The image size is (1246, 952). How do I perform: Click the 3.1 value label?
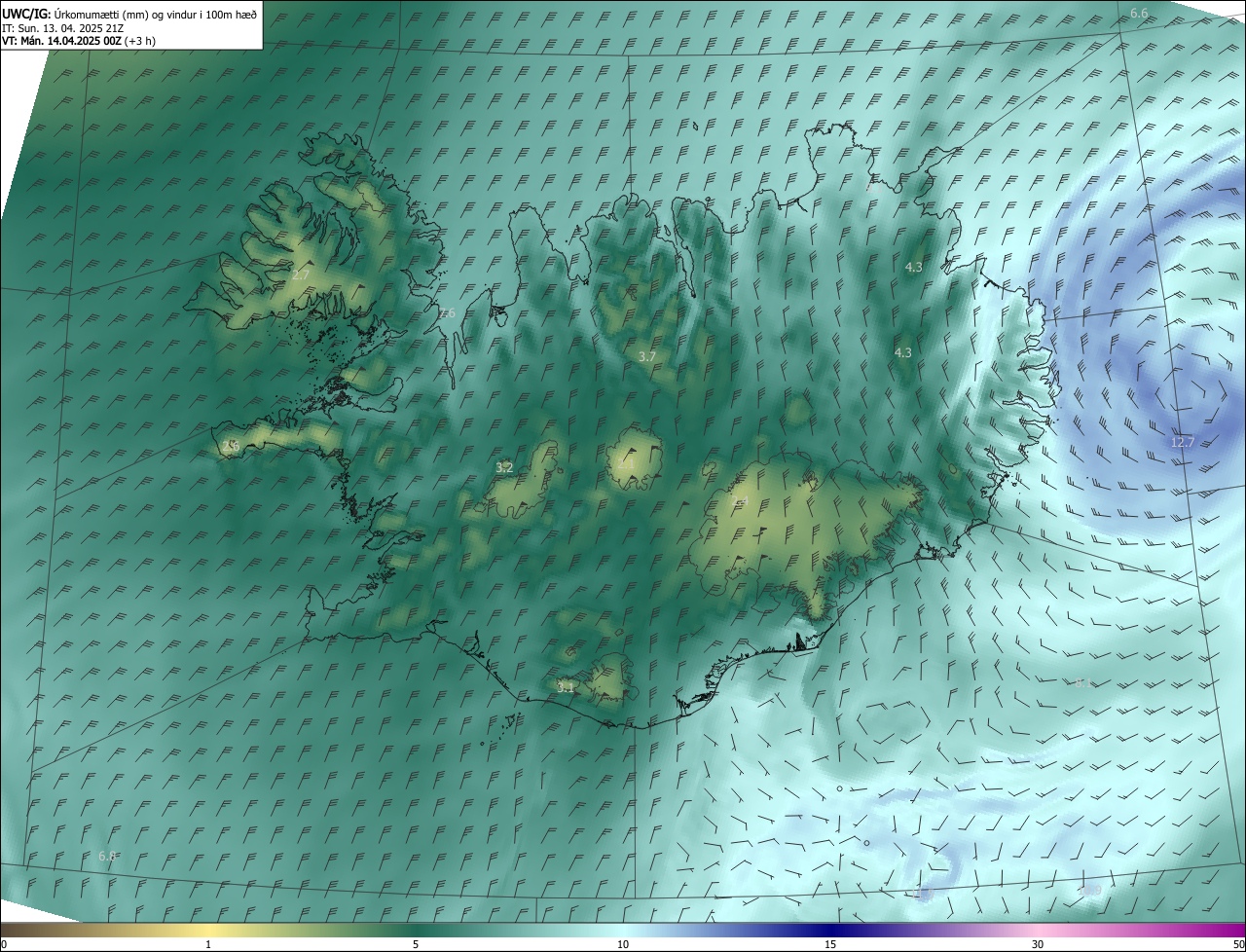click(x=566, y=687)
